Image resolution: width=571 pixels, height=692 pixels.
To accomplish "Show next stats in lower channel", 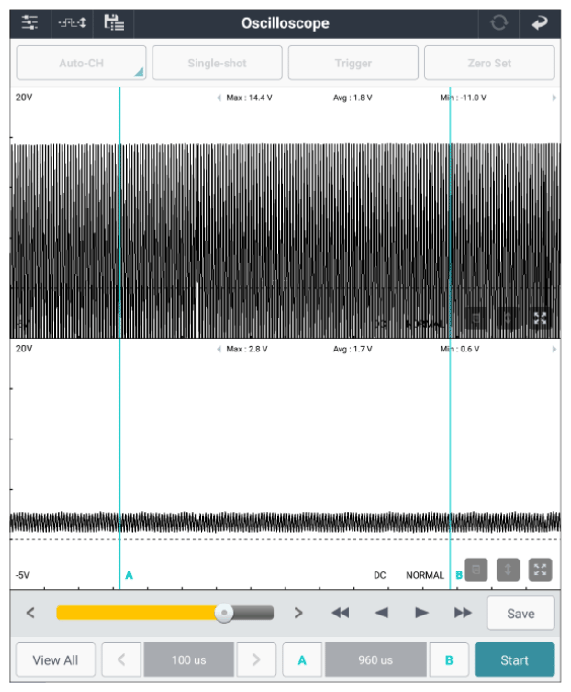I will coord(554,349).
